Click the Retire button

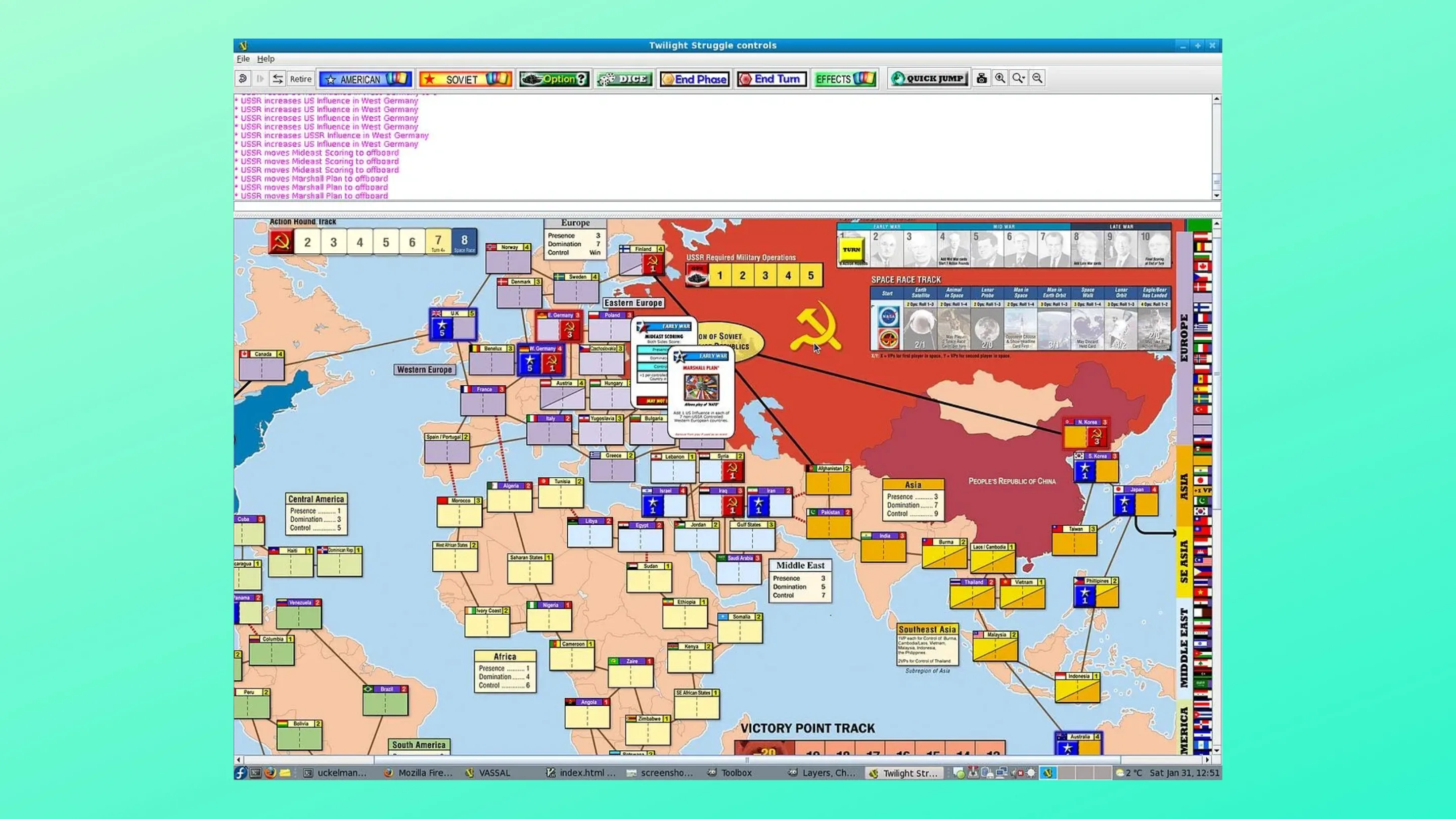pos(300,79)
